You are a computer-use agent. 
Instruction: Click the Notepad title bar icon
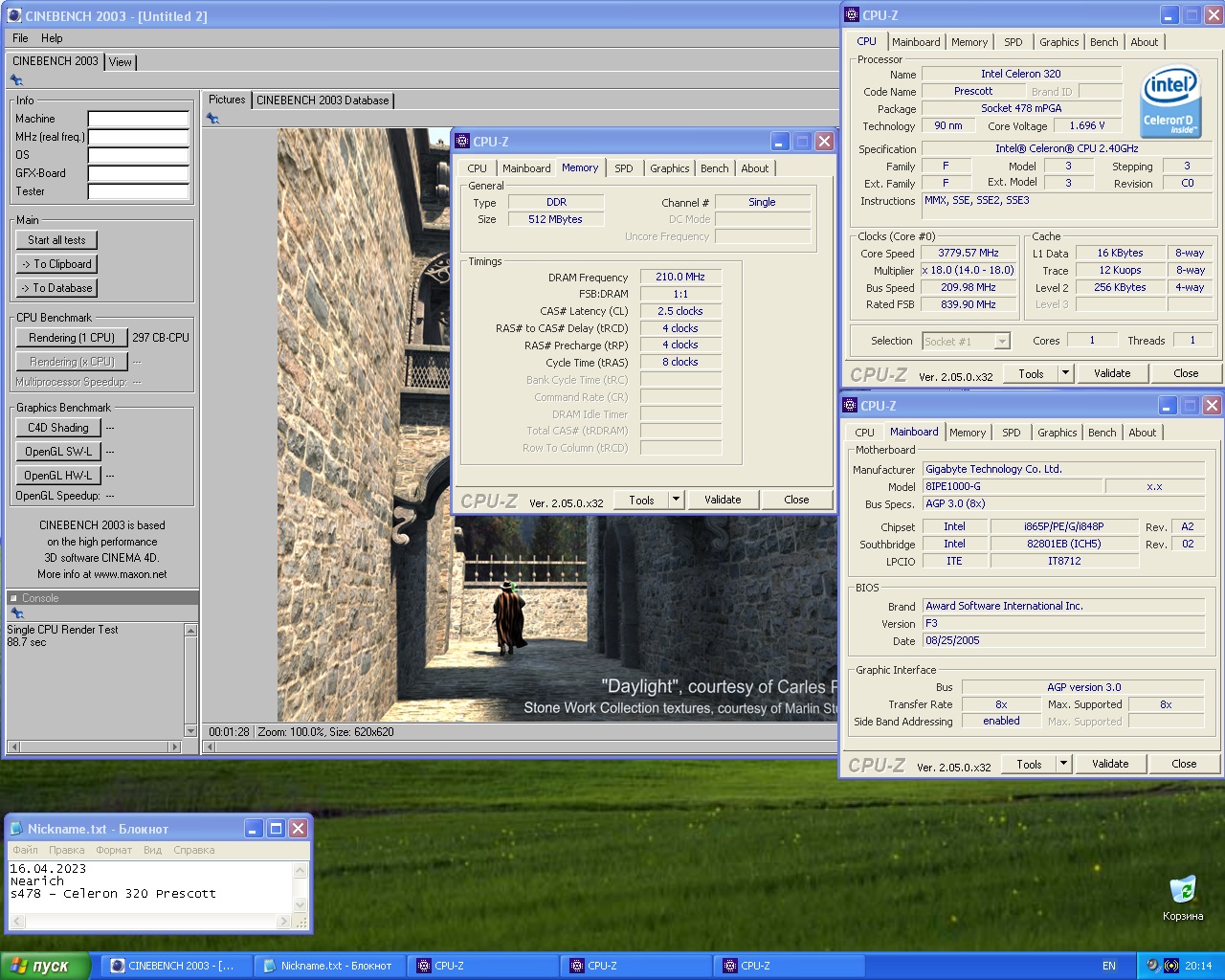(x=16, y=829)
